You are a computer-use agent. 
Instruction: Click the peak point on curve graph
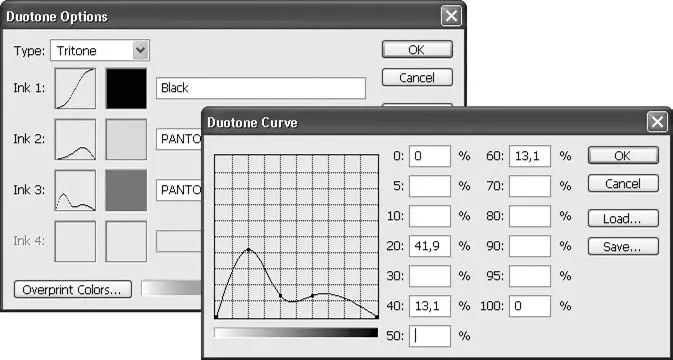(x=248, y=249)
